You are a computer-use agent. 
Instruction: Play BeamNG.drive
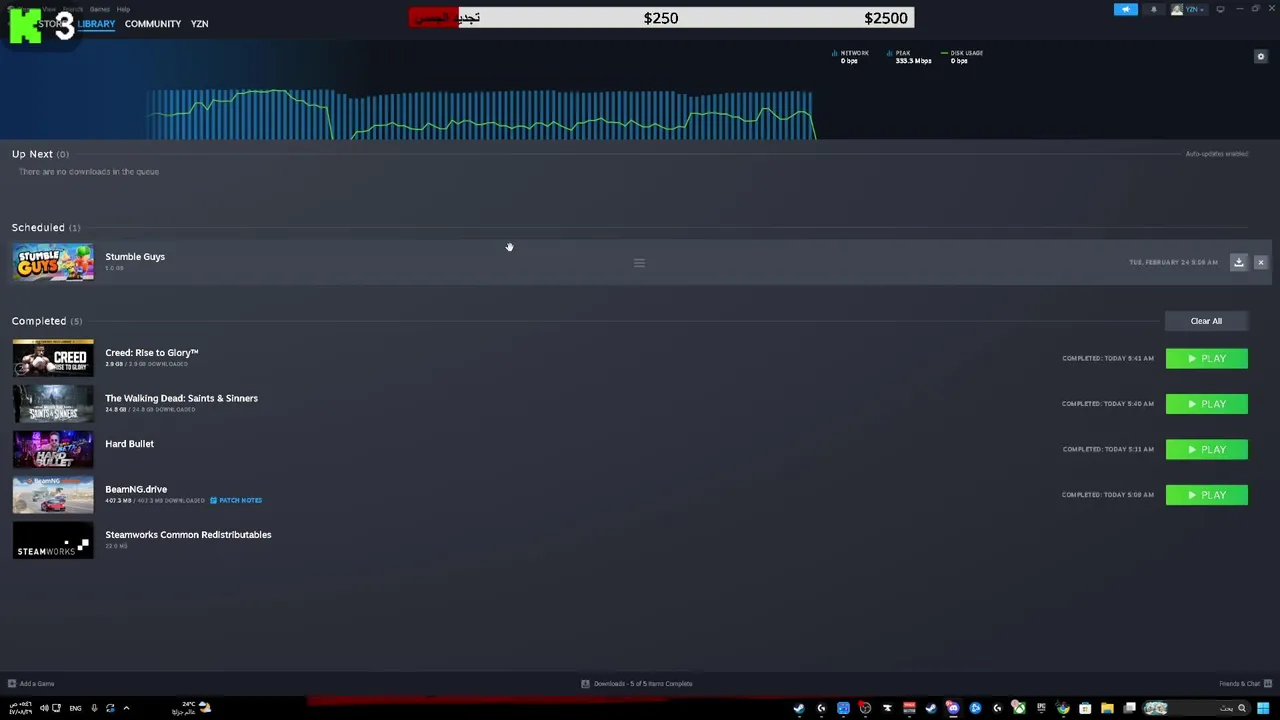1206,495
